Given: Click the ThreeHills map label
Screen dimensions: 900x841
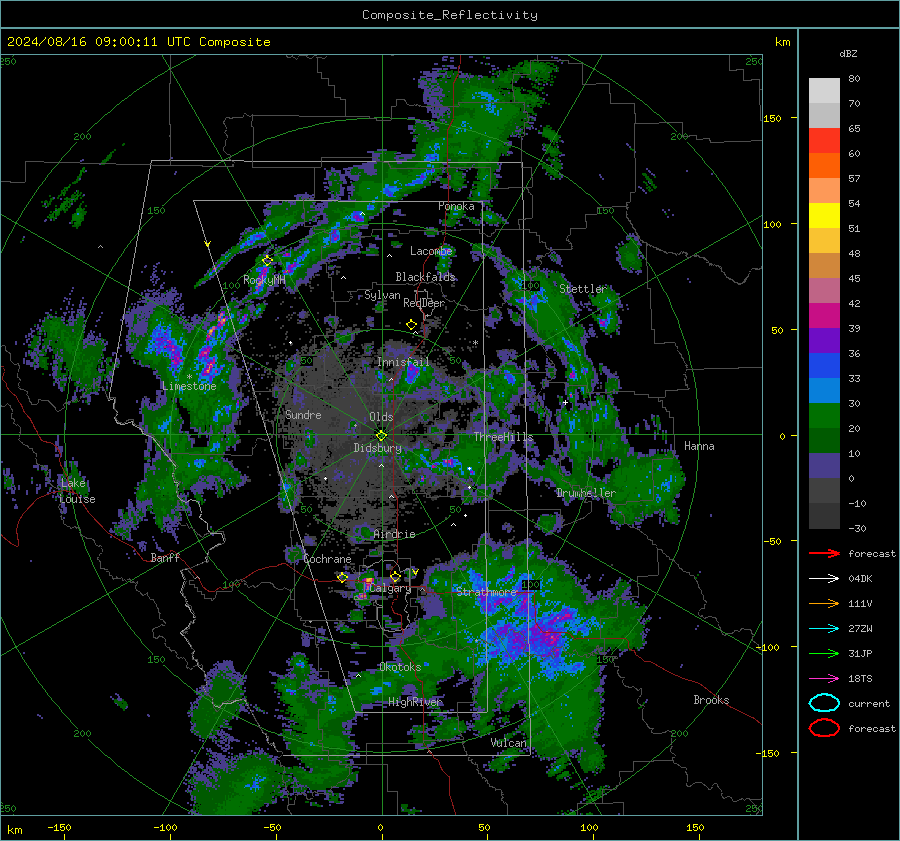Looking at the screenshot, I should [503, 437].
